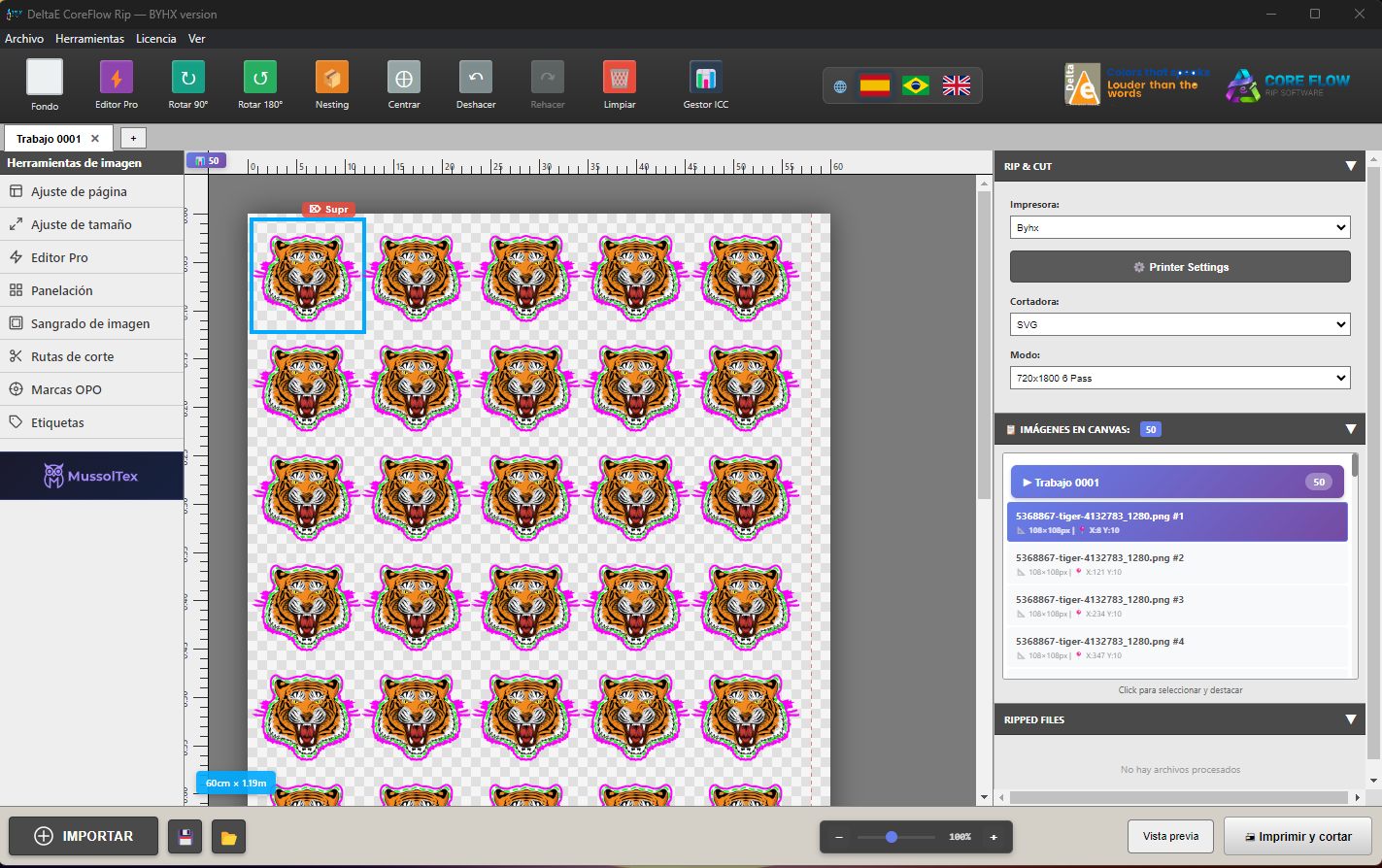Open the Impresora dropdown showing Byhx

tap(1180, 227)
